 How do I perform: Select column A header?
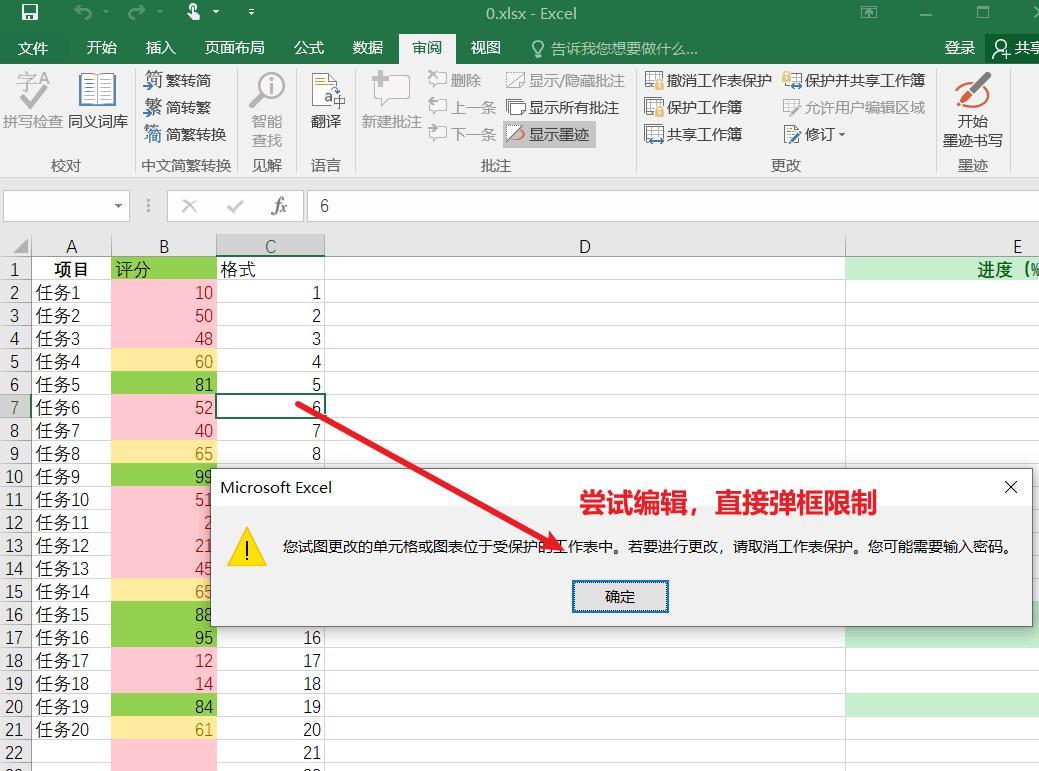tap(72, 246)
